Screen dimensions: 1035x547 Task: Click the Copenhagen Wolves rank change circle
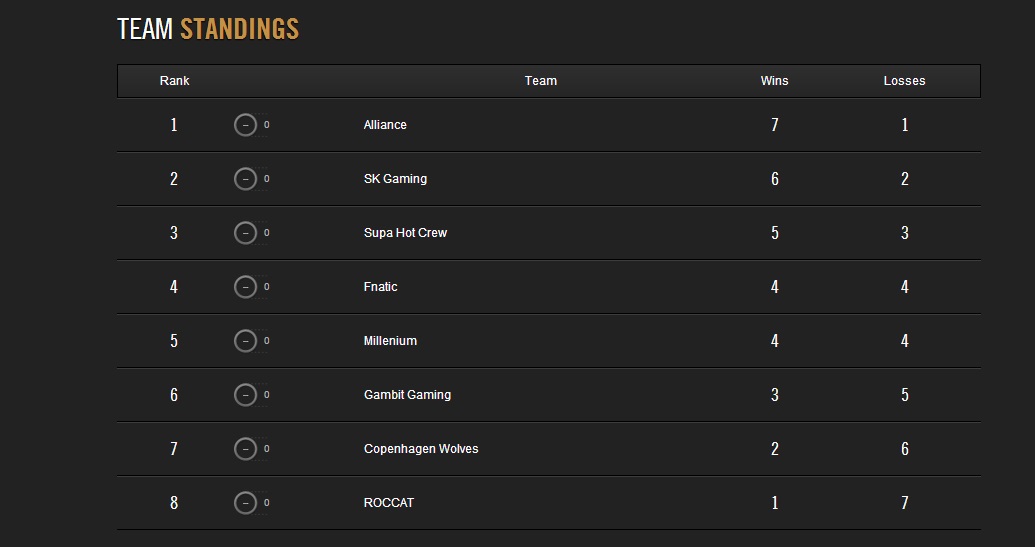[245, 449]
